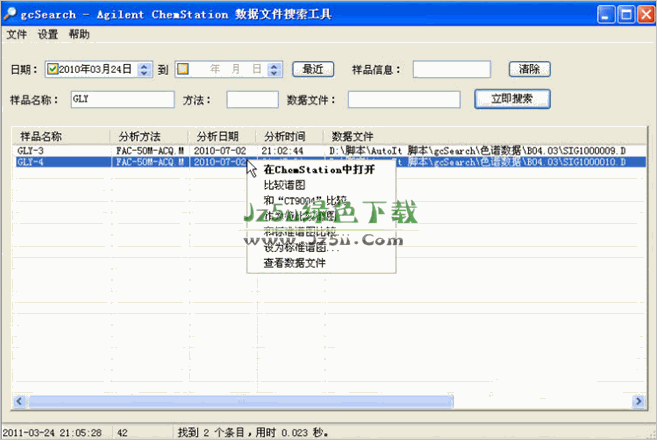Click the horizontal scrollbar left arrow

[x=19, y=401]
